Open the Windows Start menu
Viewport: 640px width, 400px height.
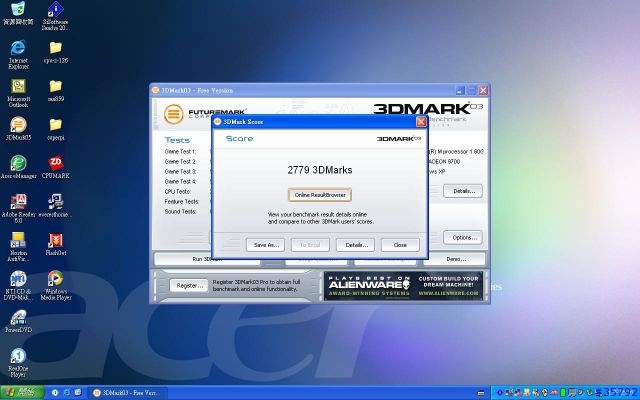[x=22, y=393]
